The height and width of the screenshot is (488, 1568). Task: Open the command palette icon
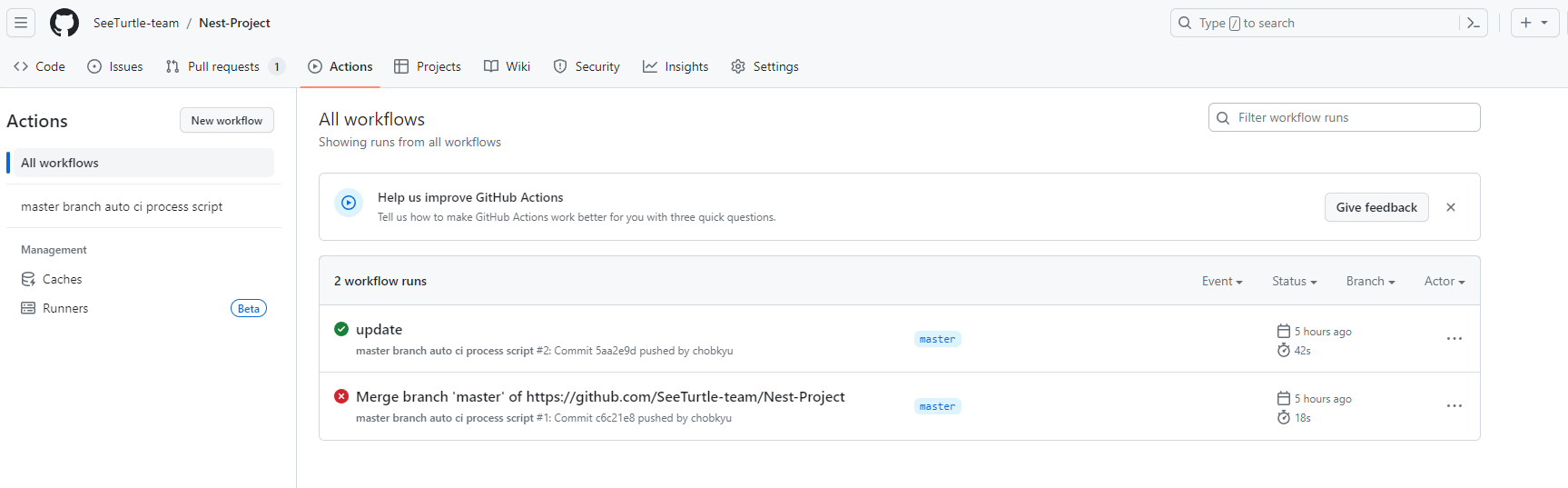click(1474, 23)
